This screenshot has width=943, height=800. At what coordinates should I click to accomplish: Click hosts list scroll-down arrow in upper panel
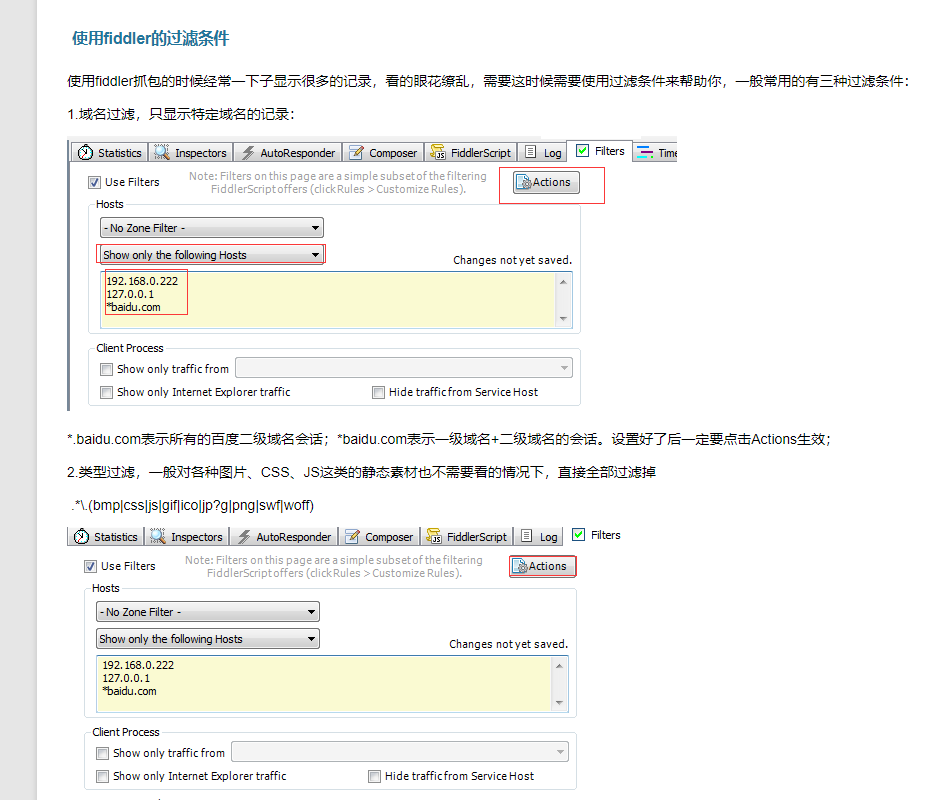coord(564,319)
